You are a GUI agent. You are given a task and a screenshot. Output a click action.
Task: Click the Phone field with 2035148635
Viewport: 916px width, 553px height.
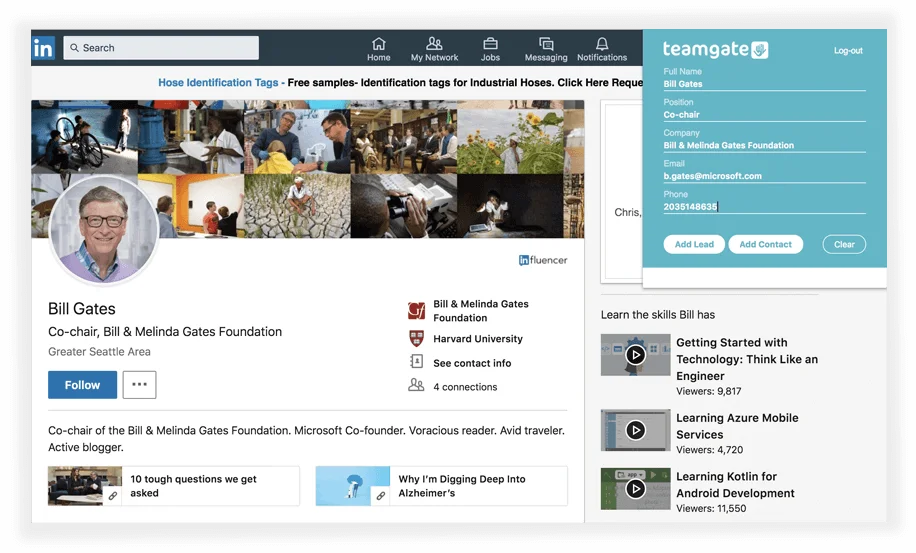(764, 207)
